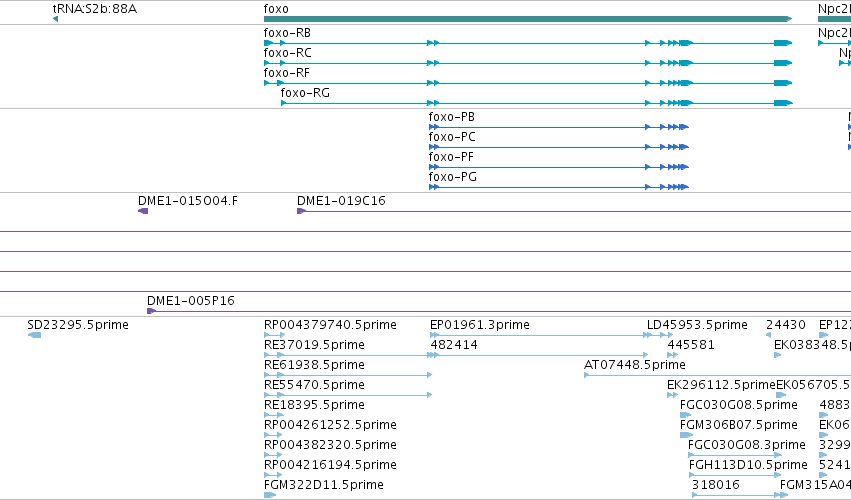
Task: Click the RP004379740.5prime EST label
Action: tap(330, 325)
